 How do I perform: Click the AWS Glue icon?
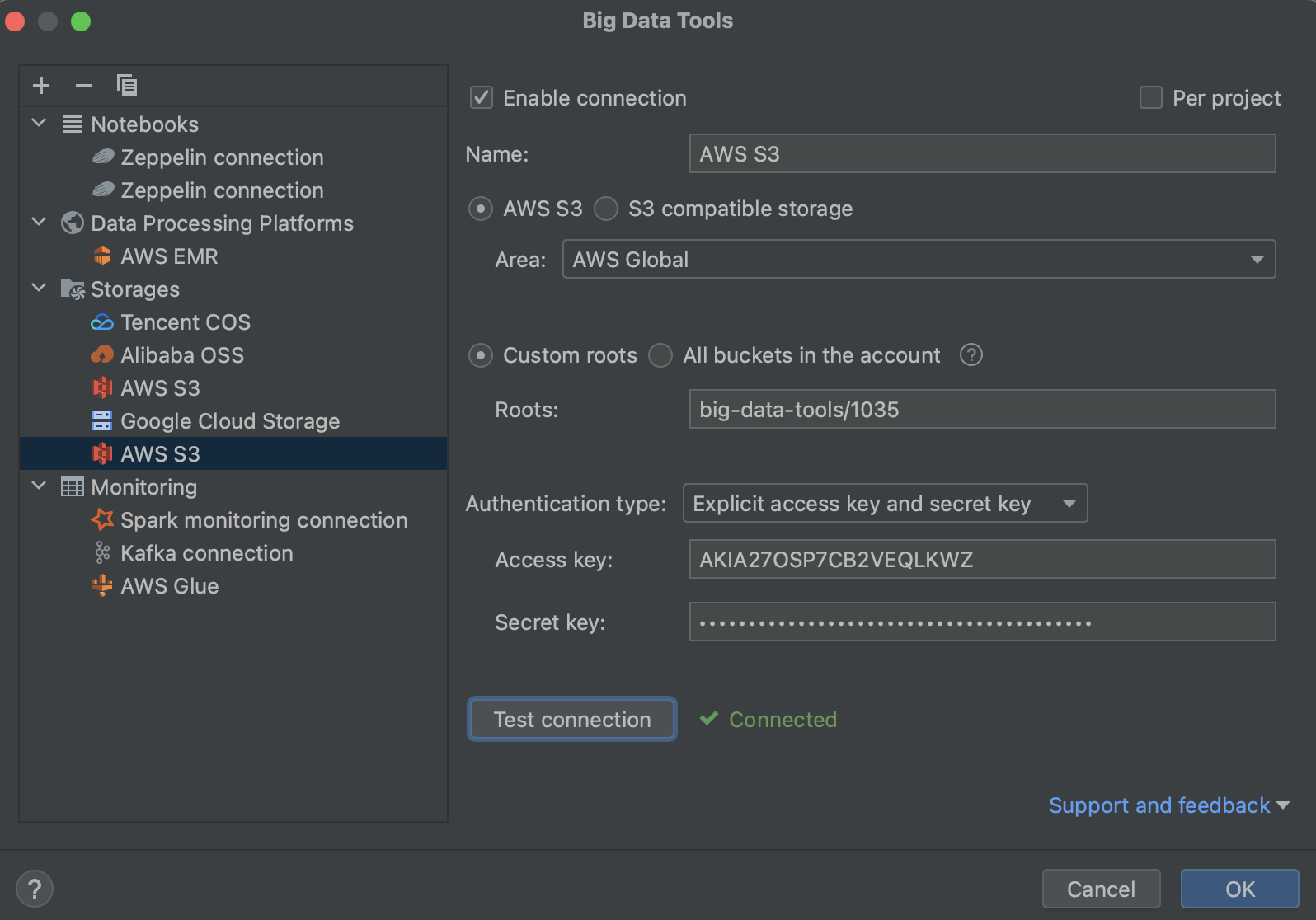pyautogui.click(x=102, y=586)
